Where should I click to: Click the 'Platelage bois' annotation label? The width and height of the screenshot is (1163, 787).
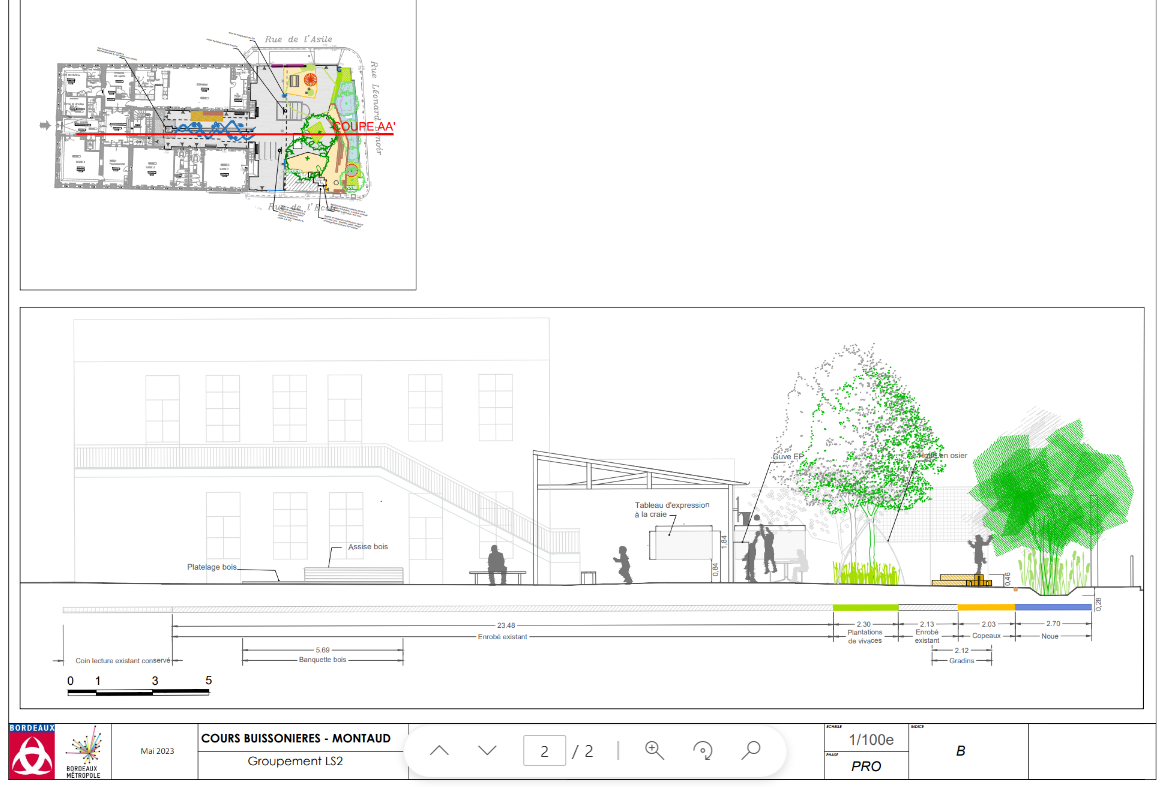[x=212, y=567]
